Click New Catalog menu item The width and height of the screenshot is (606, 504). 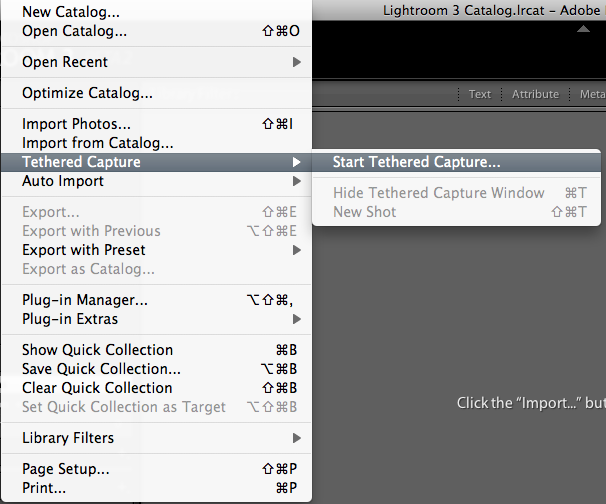click(x=71, y=12)
